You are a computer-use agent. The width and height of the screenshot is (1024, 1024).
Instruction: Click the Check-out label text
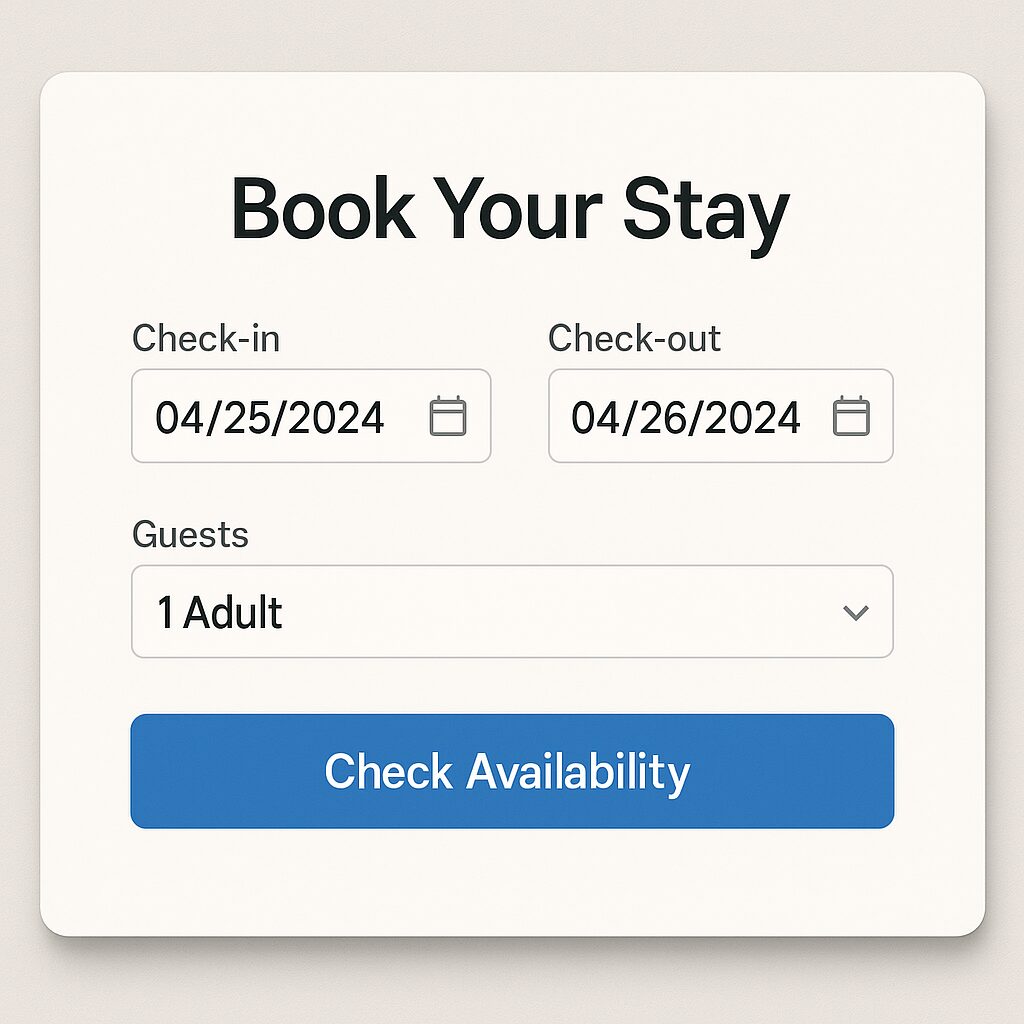pos(634,339)
